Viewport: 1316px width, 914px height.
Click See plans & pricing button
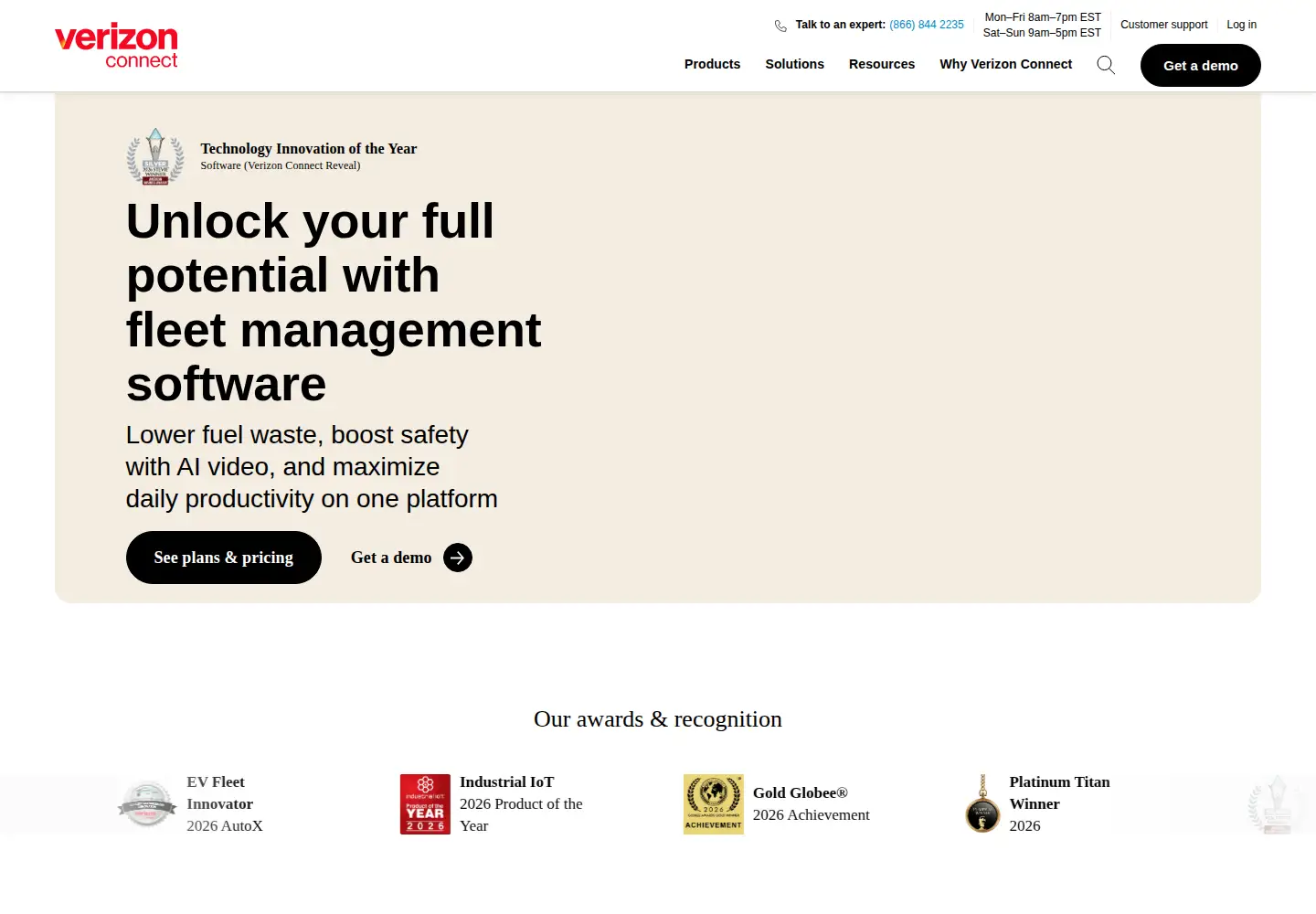[x=224, y=558]
